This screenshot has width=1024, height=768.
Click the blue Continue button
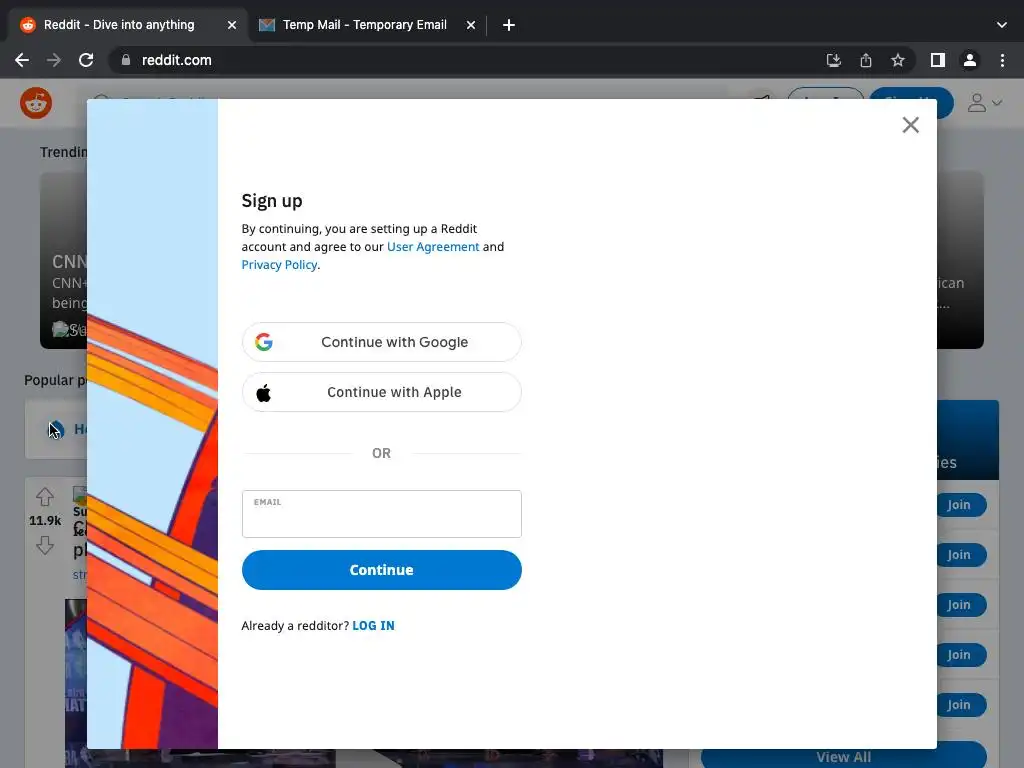pos(381,569)
